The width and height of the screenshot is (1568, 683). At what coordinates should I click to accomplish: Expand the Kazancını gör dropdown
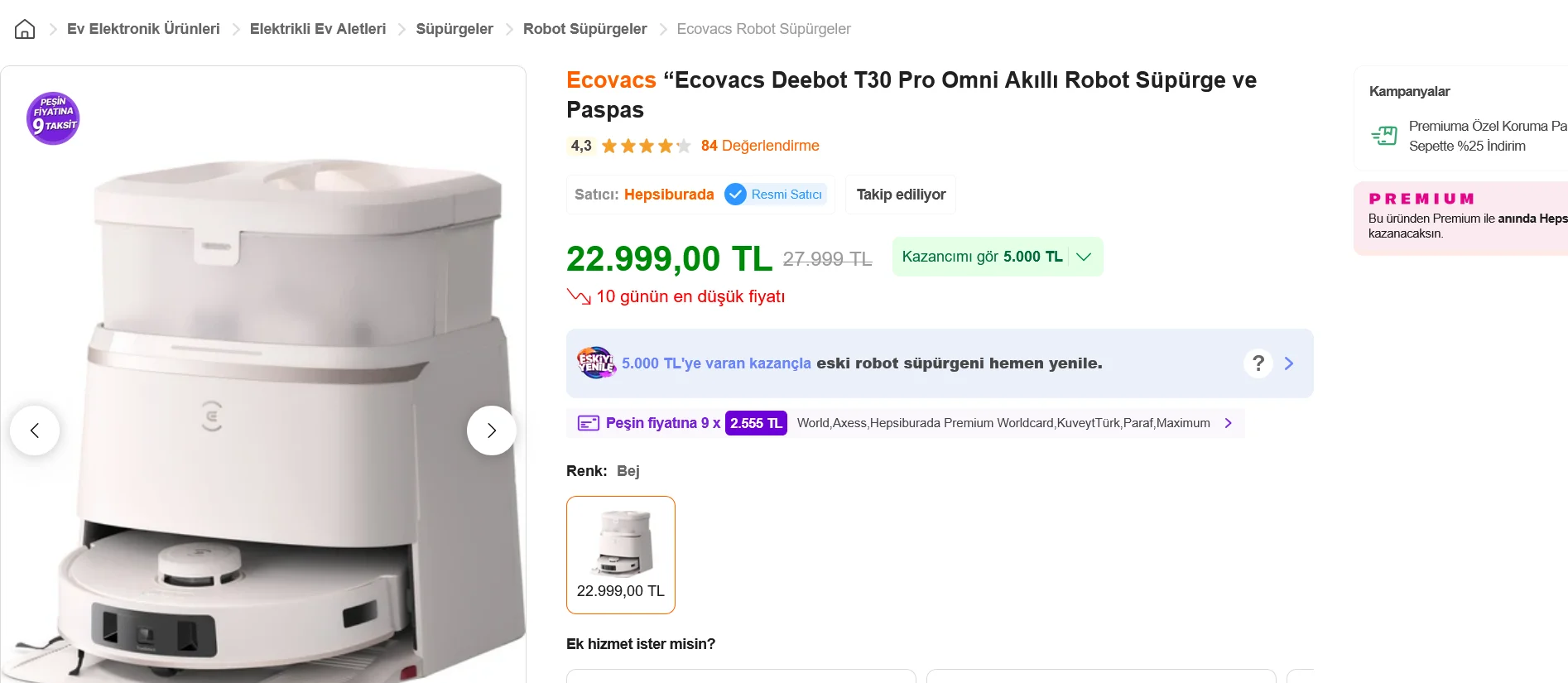1083,257
